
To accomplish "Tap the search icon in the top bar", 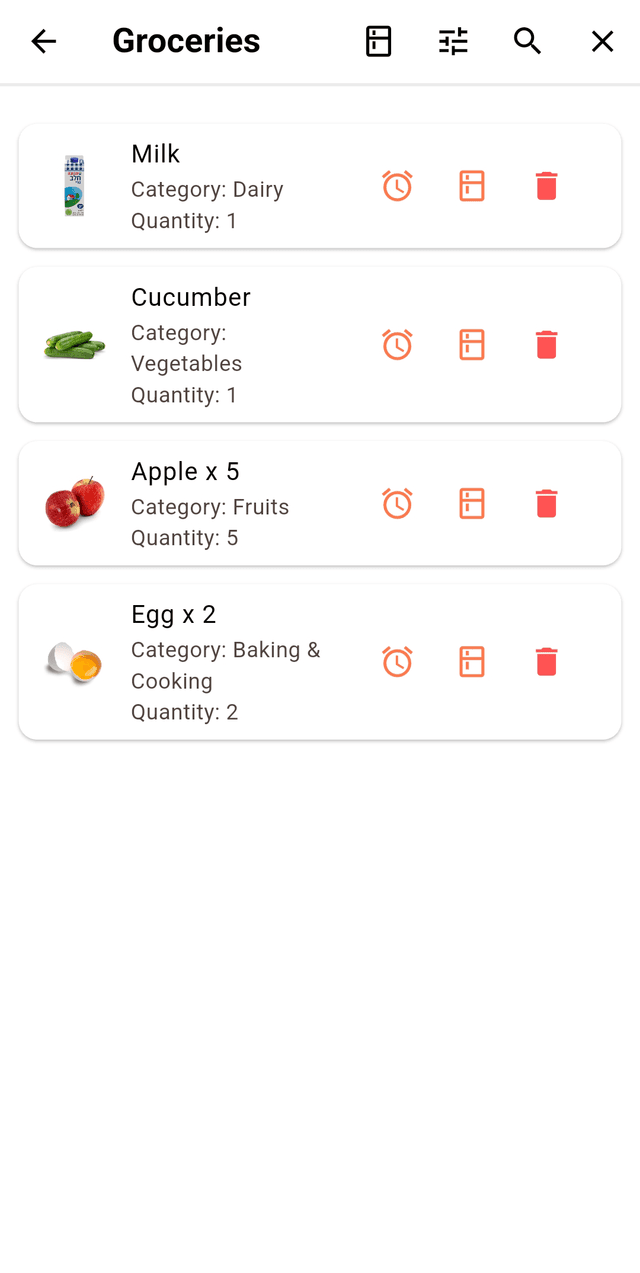I will point(527,41).
